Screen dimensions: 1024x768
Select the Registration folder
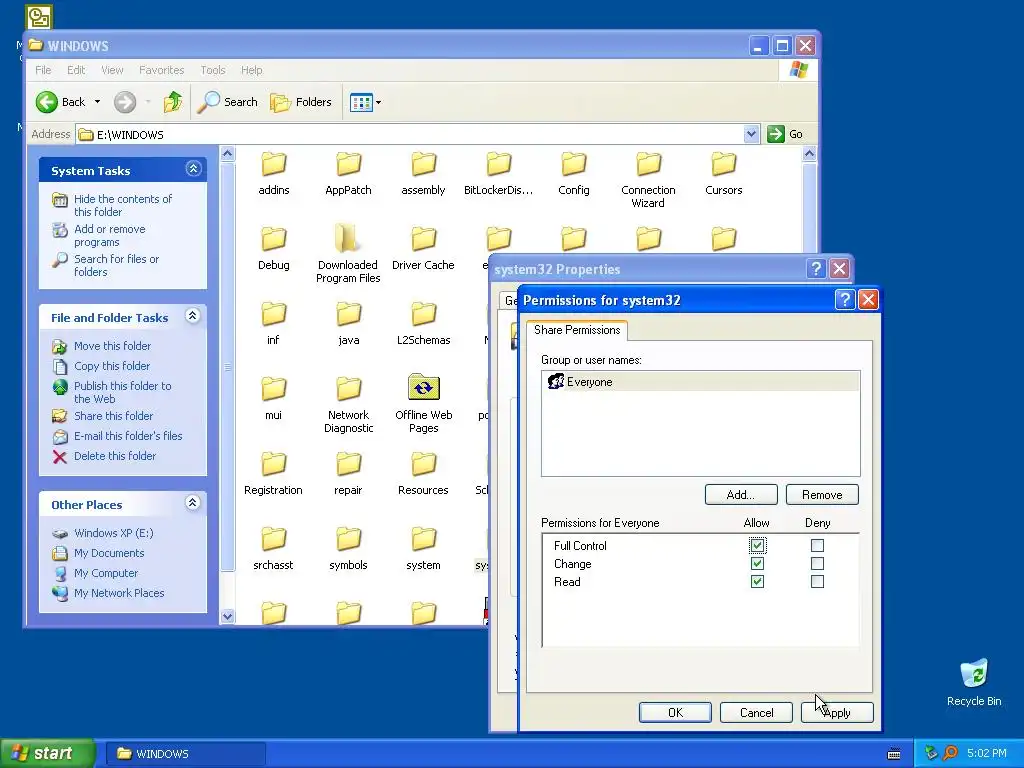click(274, 474)
